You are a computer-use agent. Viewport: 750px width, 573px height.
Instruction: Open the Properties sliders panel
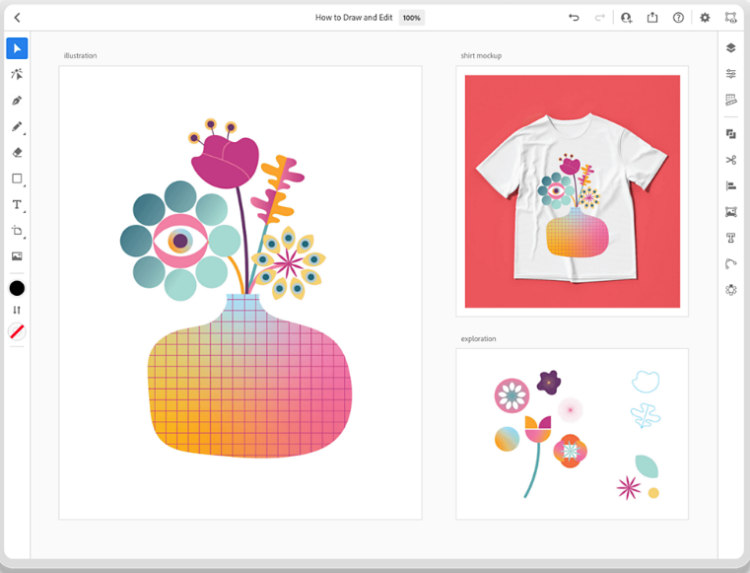[730, 74]
